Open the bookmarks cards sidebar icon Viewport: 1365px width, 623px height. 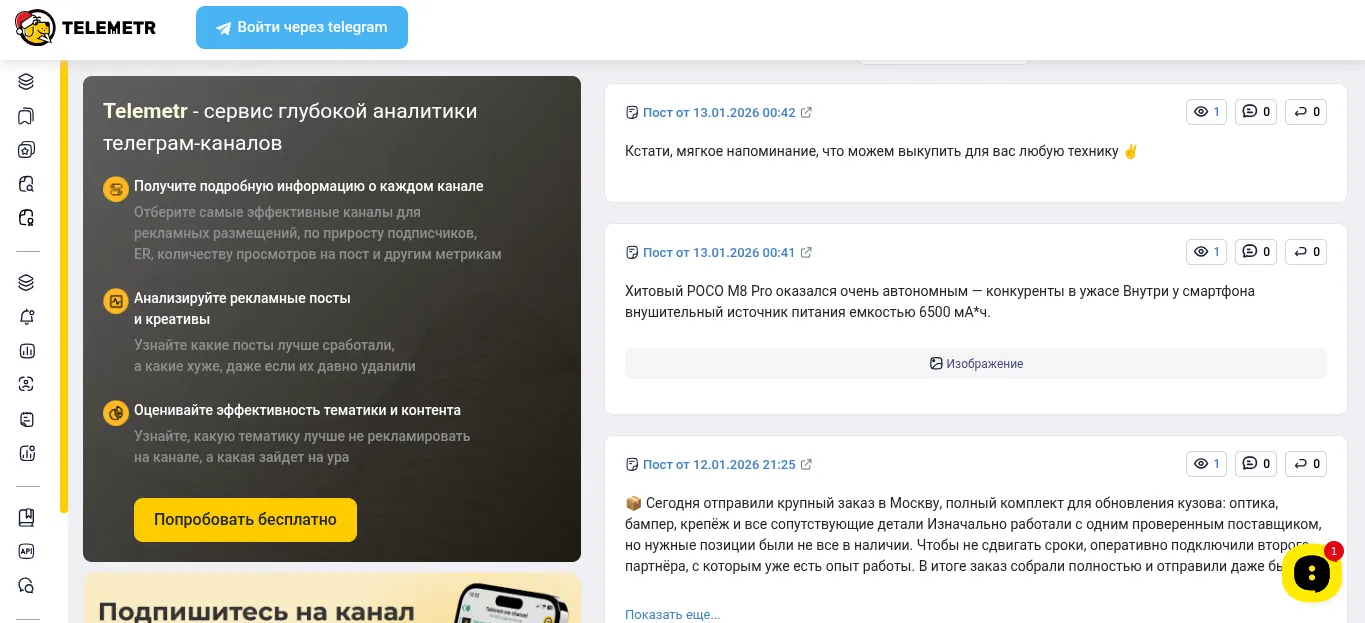coord(27,116)
